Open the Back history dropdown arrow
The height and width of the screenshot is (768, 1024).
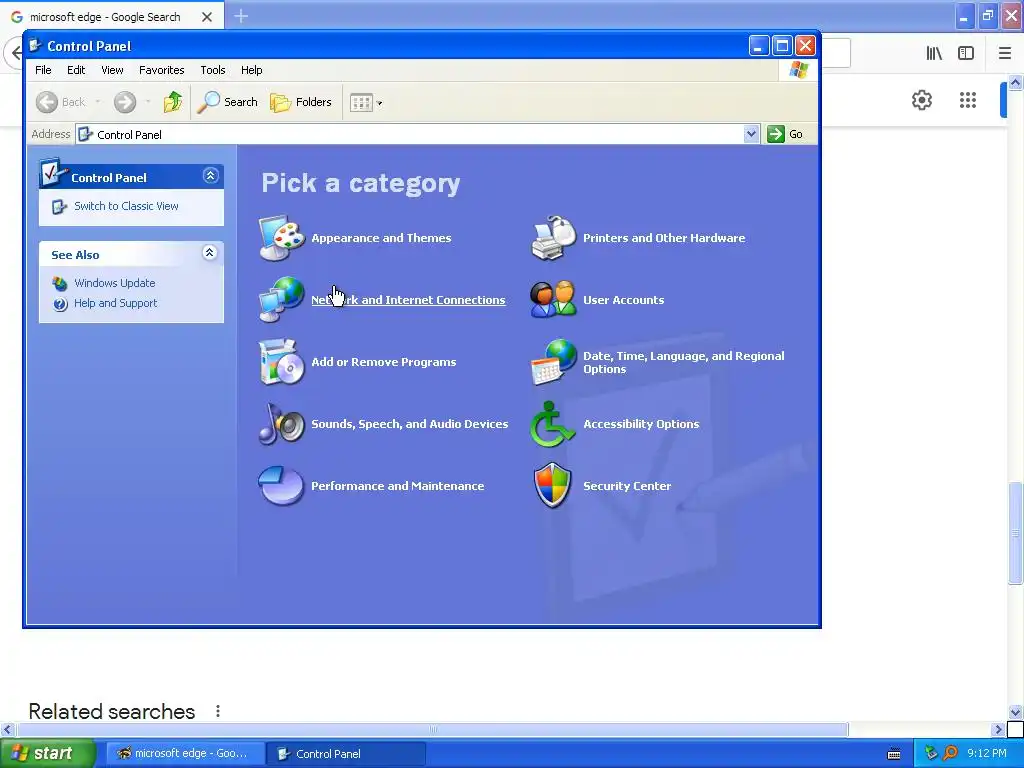98,102
